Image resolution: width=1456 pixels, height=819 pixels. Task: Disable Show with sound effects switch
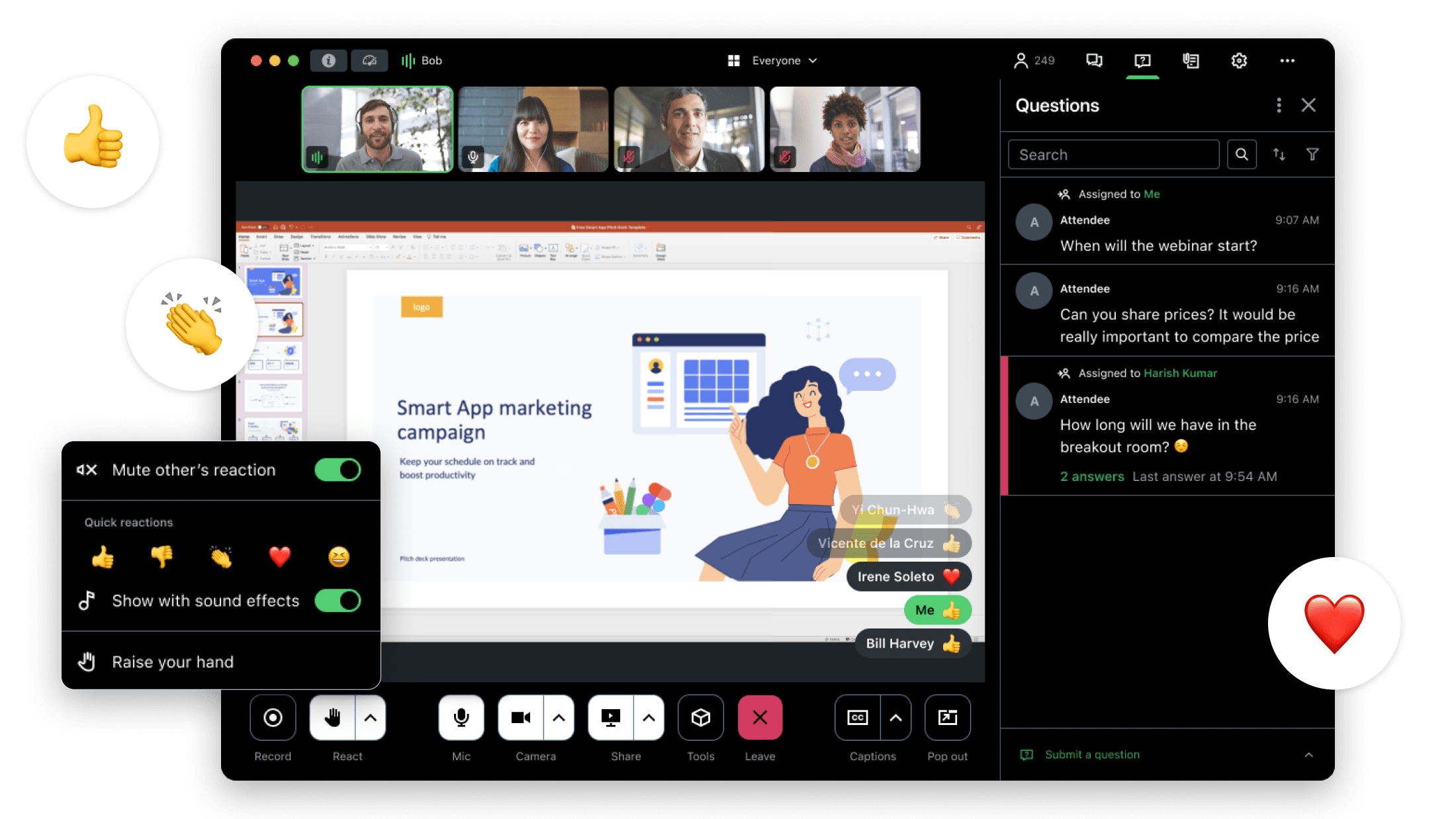pos(338,601)
